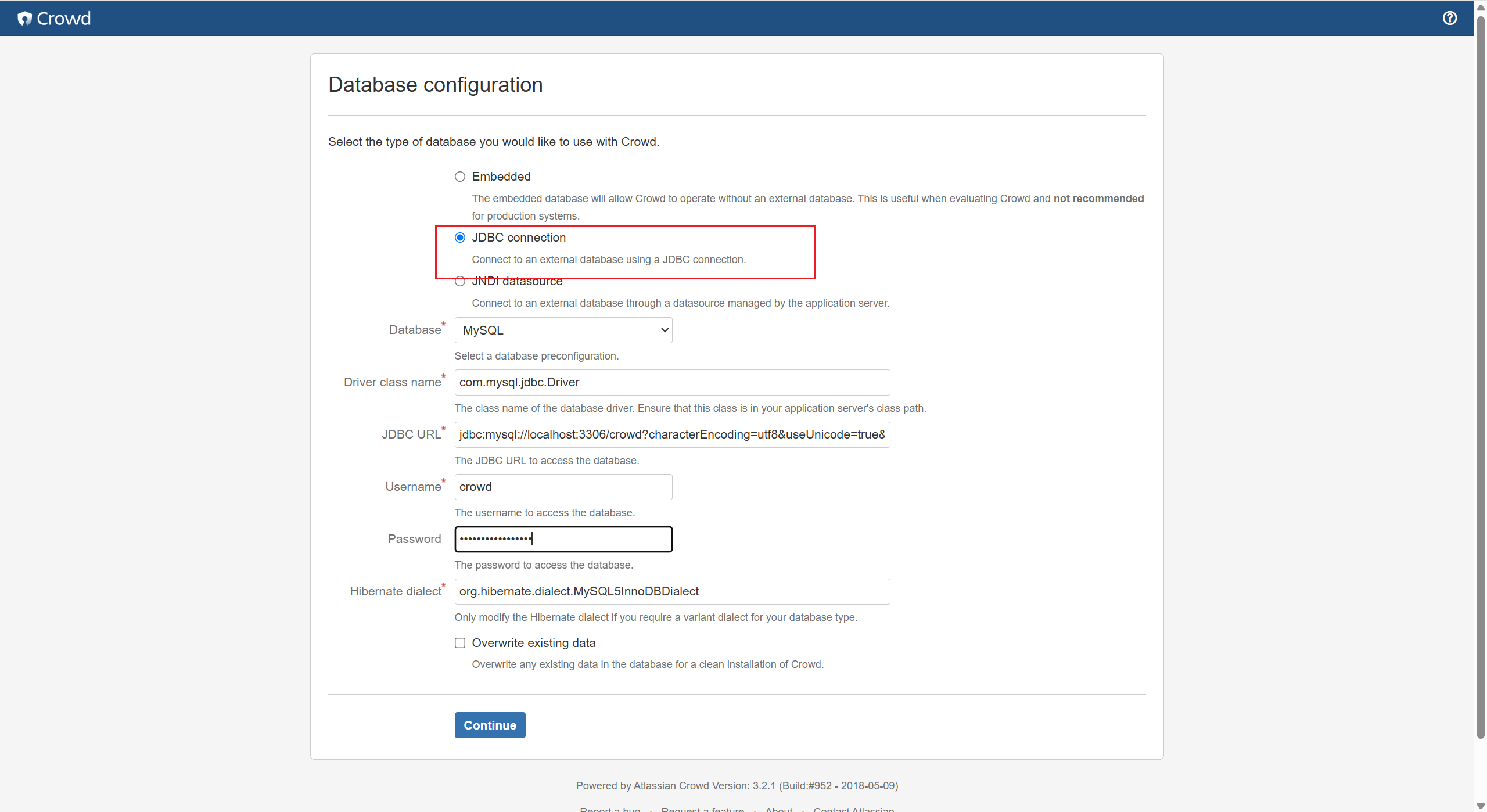
Task: Click the Crowd logo in header
Action: (54, 19)
